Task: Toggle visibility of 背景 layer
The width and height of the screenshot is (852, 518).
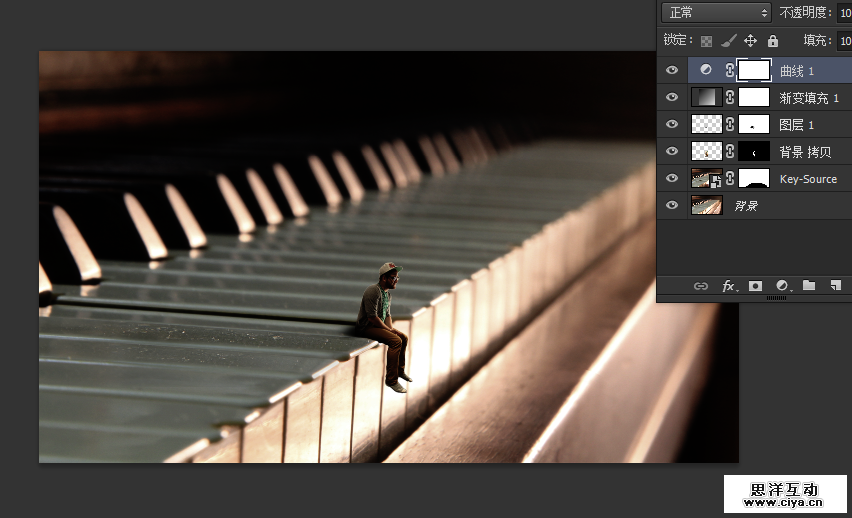Action: [x=672, y=206]
